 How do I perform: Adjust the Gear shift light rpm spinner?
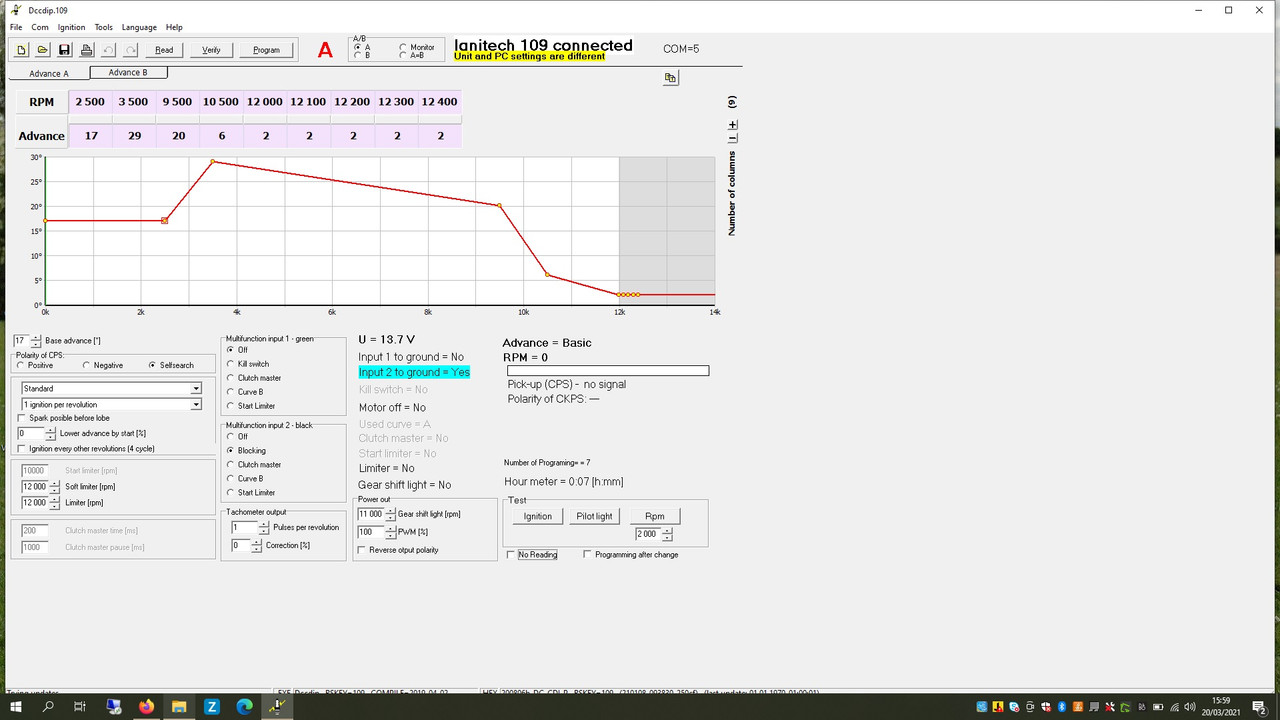coord(390,514)
